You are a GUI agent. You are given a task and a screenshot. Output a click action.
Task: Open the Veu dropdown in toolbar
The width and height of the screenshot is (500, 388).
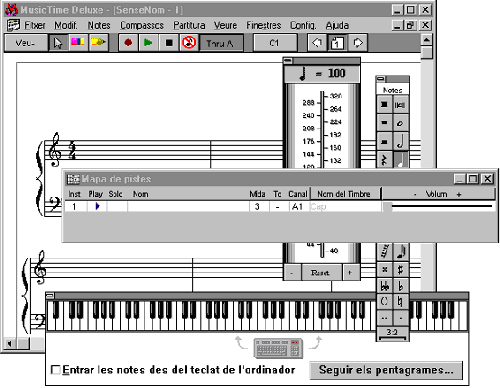click(x=26, y=43)
